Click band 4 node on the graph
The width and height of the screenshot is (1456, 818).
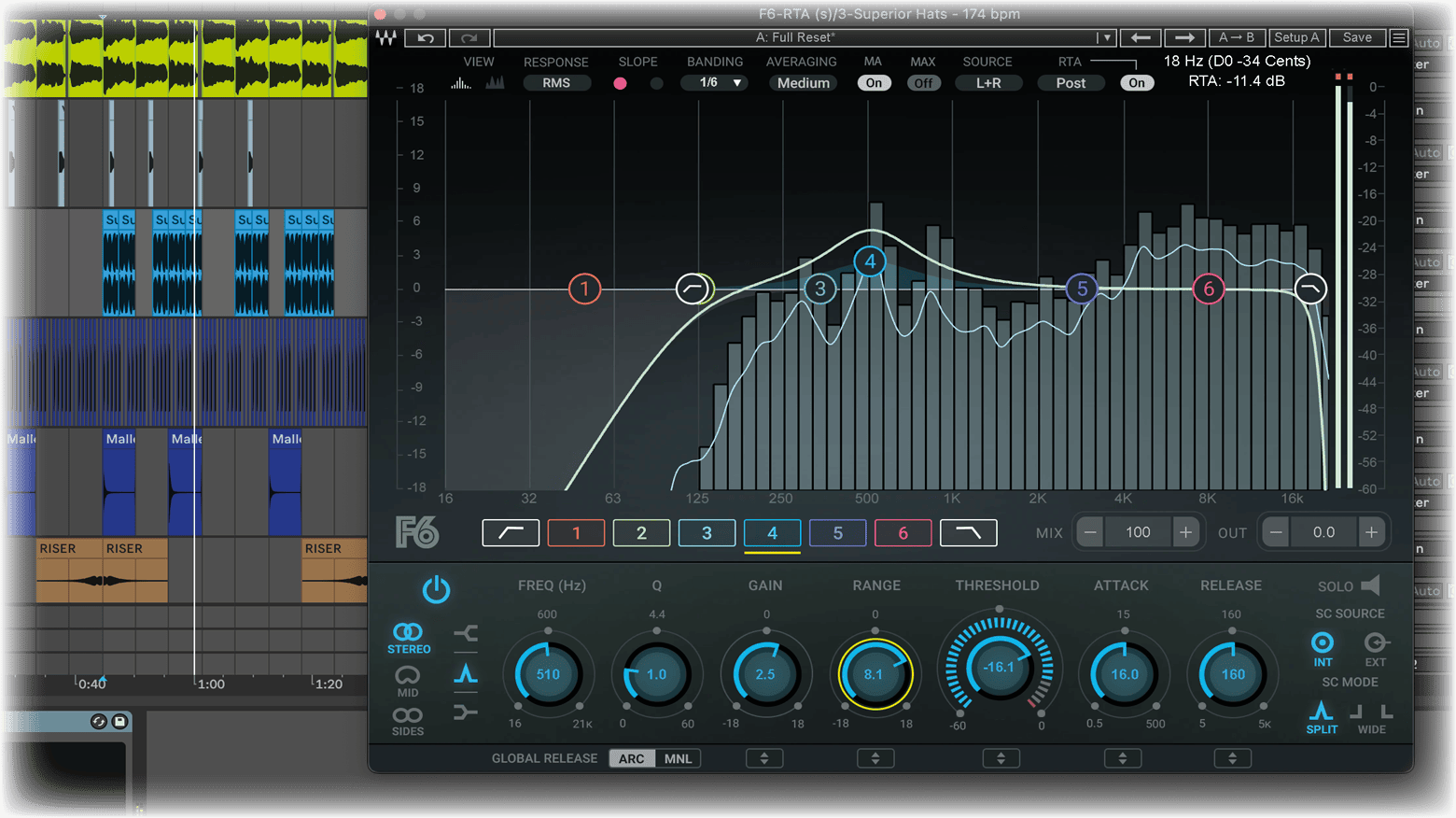click(870, 261)
